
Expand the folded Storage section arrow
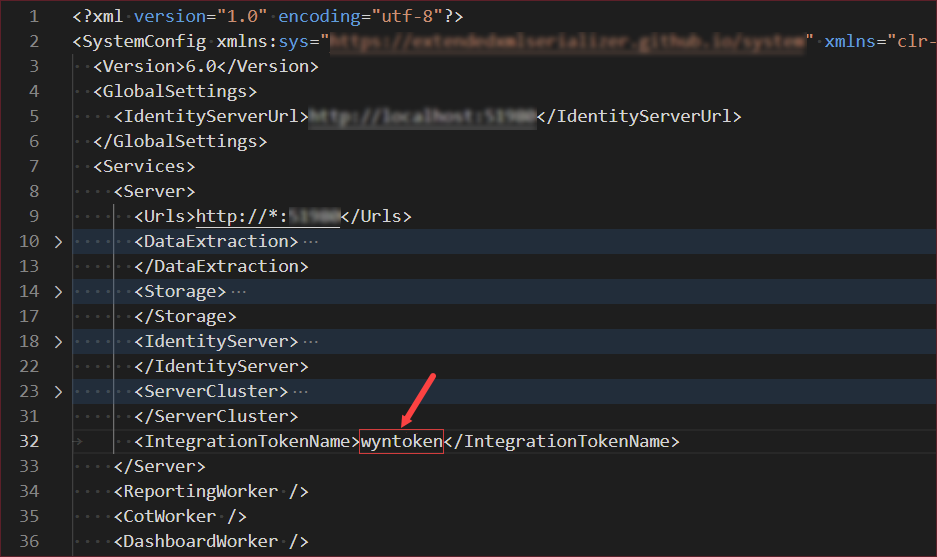58,292
